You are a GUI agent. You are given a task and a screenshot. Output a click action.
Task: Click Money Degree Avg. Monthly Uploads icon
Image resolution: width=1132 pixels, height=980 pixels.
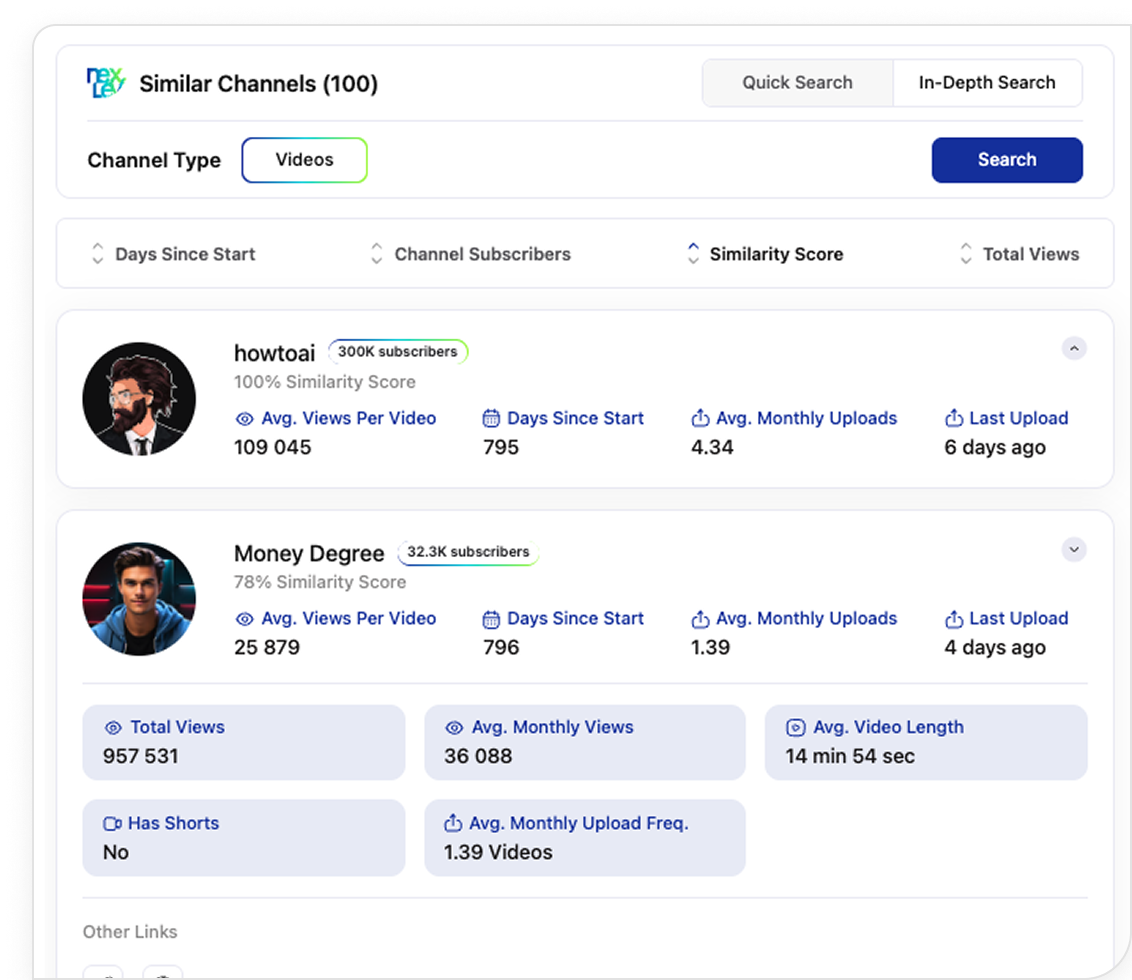coord(700,618)
